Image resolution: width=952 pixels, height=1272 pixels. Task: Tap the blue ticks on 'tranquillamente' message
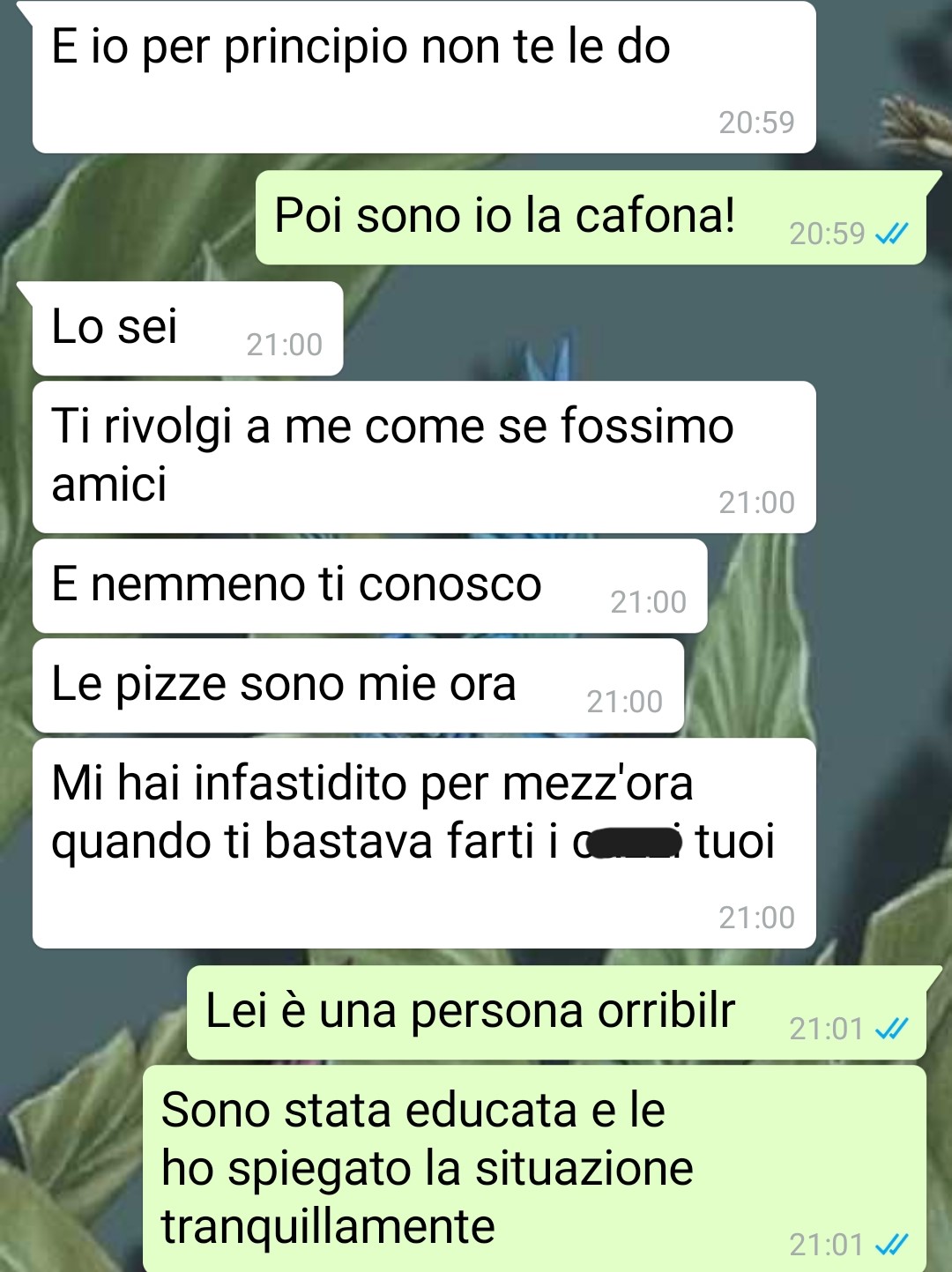point(891,1245)
